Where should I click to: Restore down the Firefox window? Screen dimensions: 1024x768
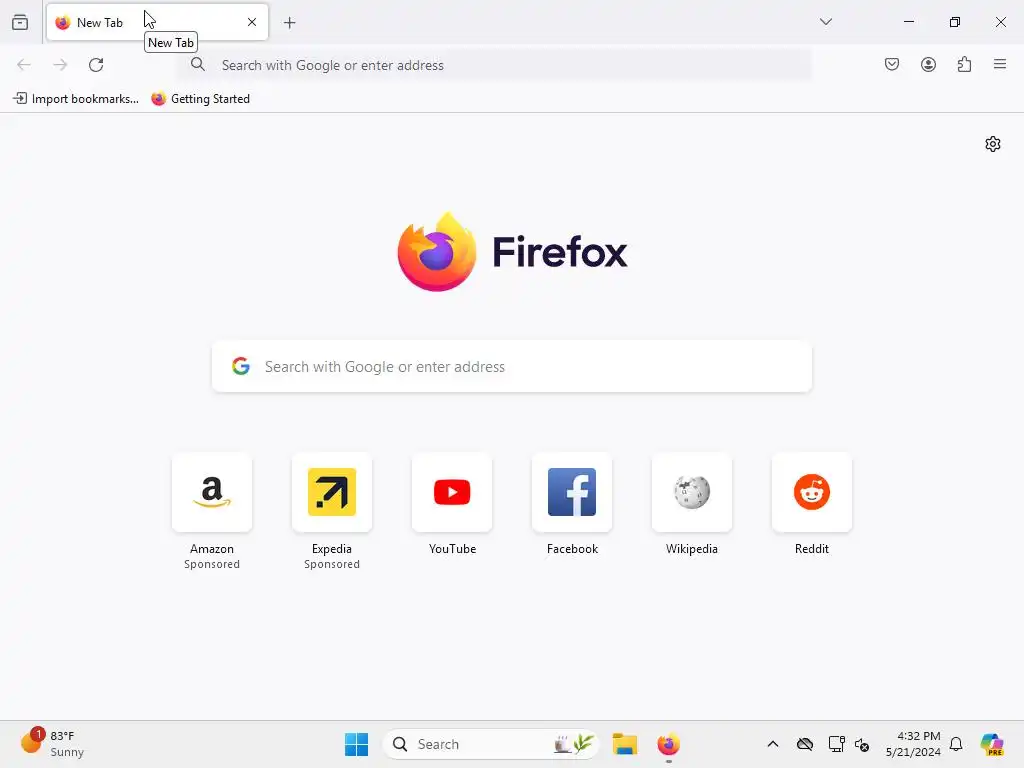955,22
